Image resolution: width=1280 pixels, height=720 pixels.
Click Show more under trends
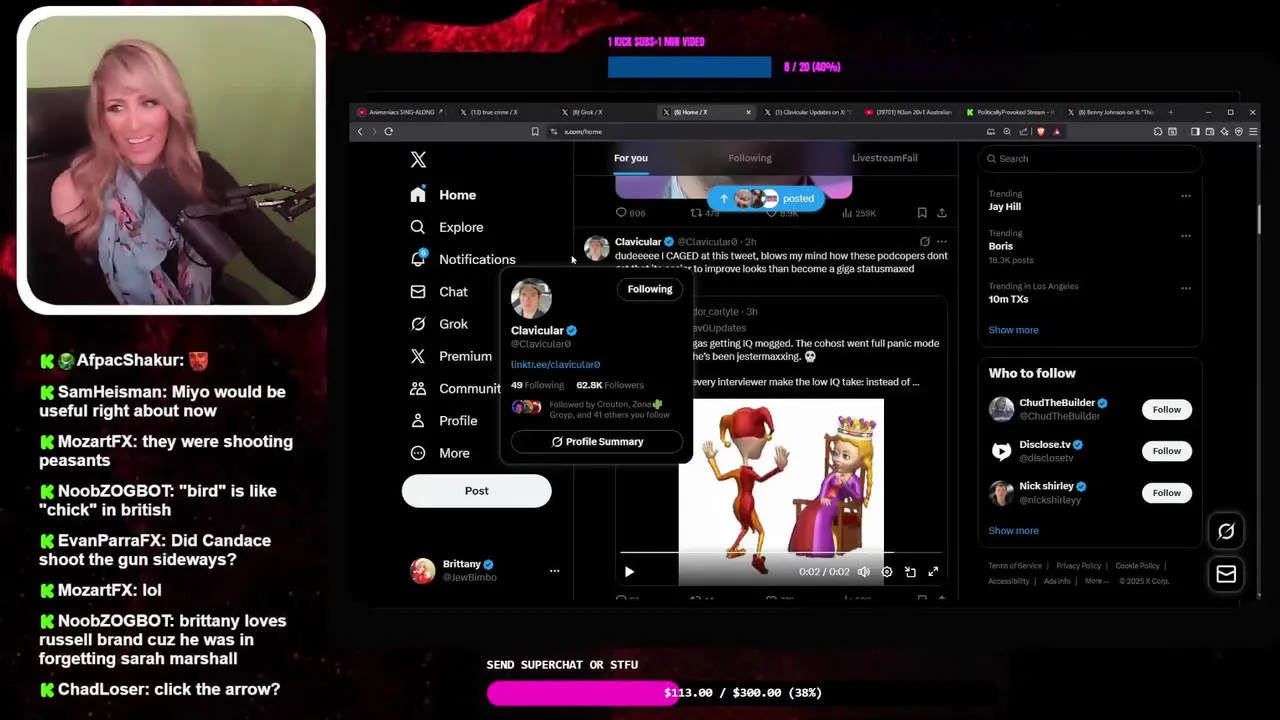pyautogui.click(x=1013, y=330)
